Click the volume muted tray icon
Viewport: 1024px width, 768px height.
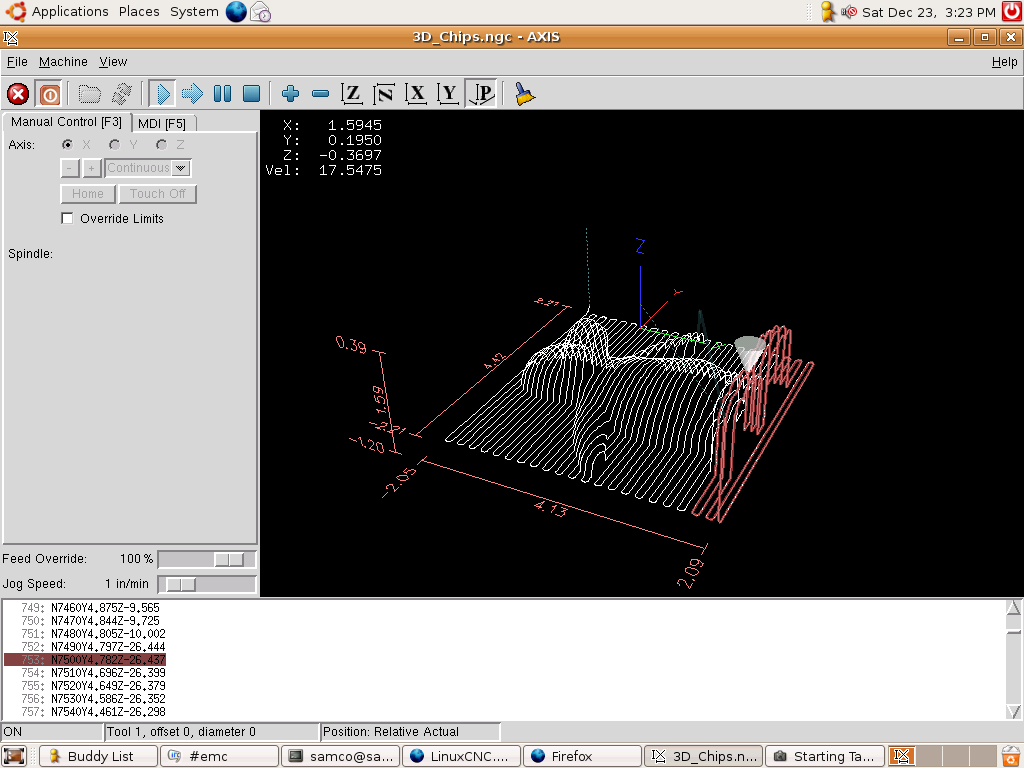click(848, 12)
